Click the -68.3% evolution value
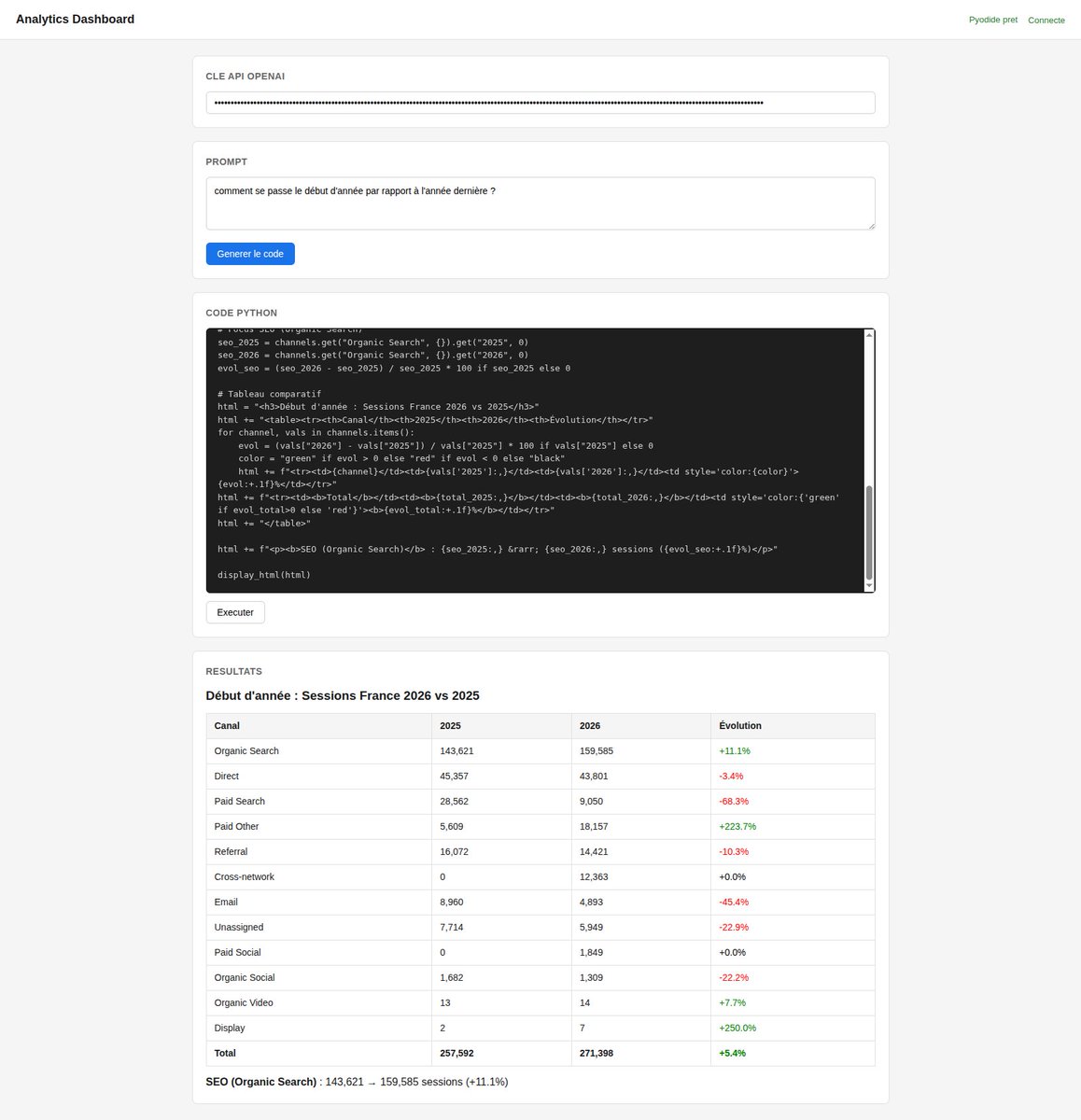This screenshot has width=1081, height=1120. point(734,801)
